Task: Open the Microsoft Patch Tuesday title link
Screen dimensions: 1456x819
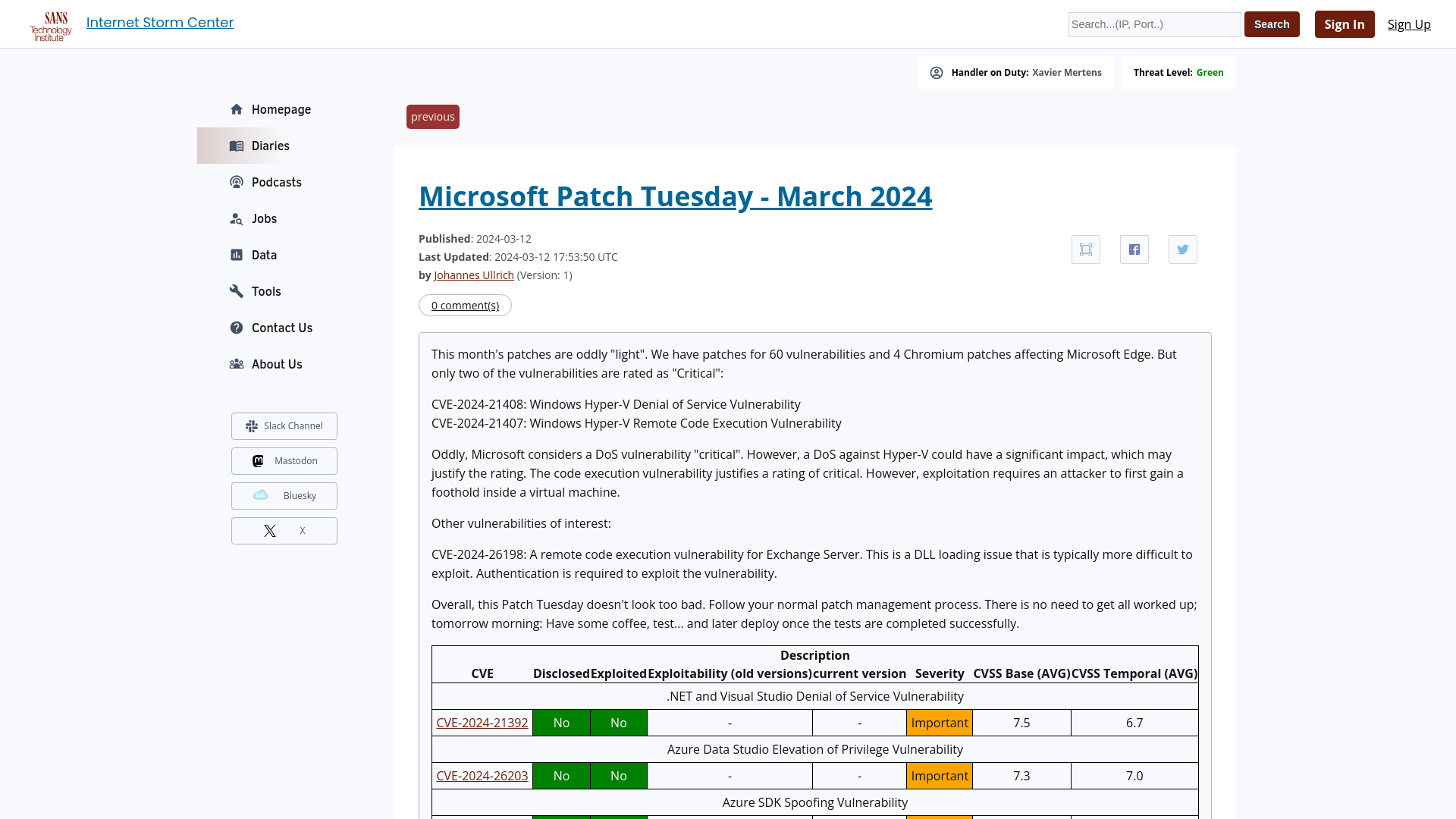Action: click(675, 196)
